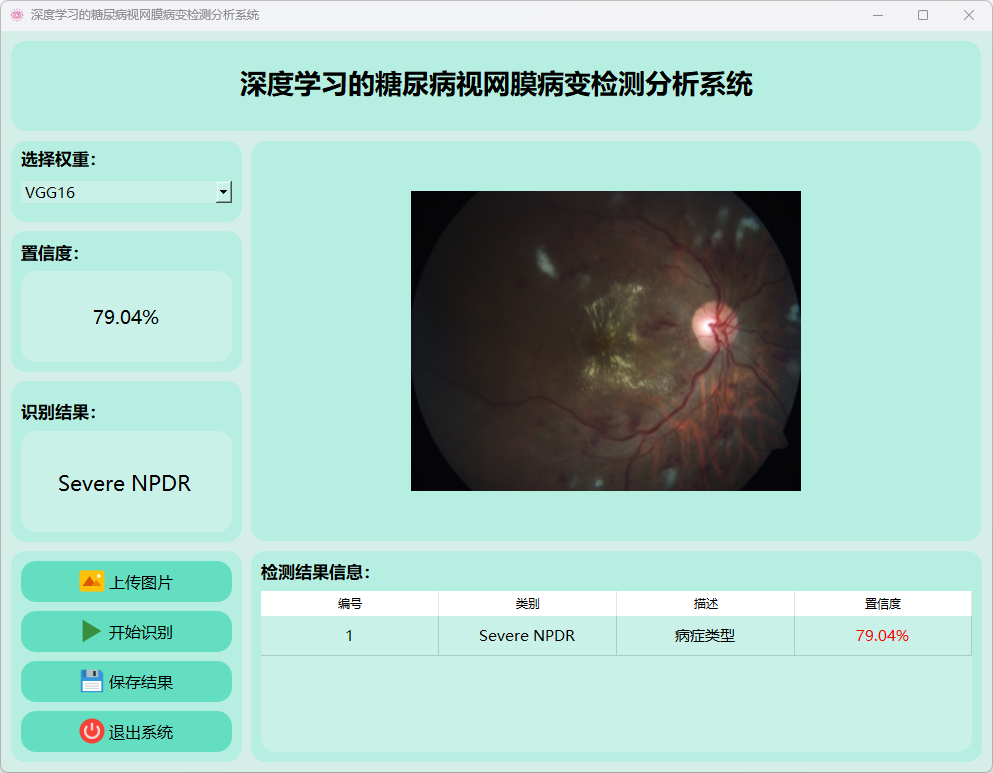Viewport: 993px width, 773px height.
Task: Click the red 79.04% cell in the table
Action: click(x=882, y=636)
